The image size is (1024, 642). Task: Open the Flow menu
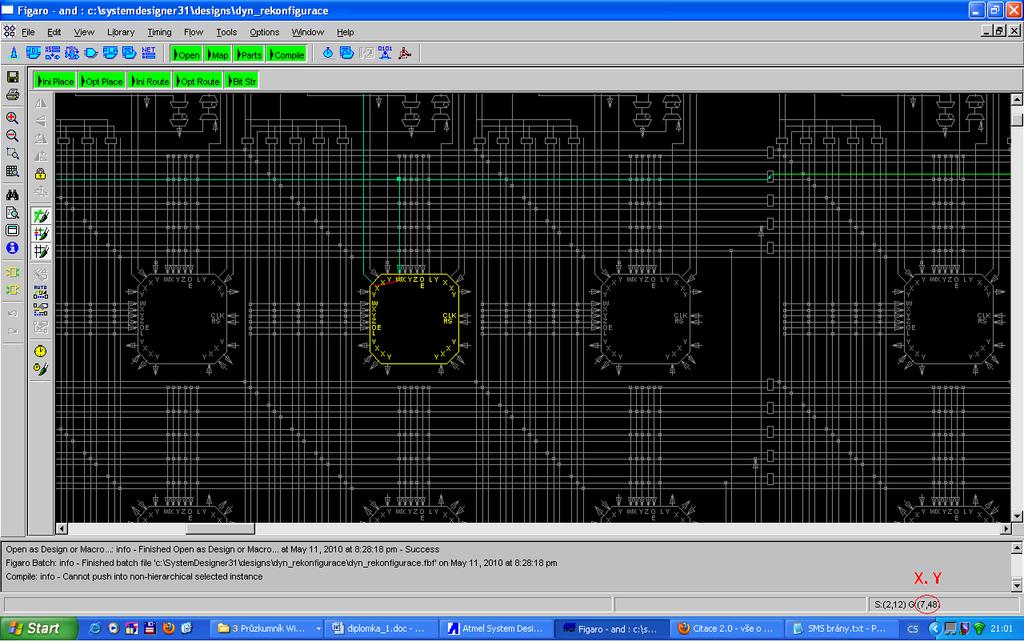tap(193, 32)
